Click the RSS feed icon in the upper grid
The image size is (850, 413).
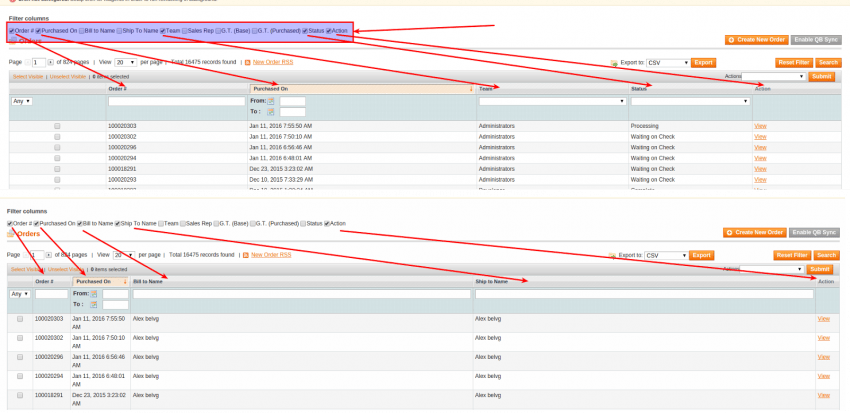pos(248,63)
